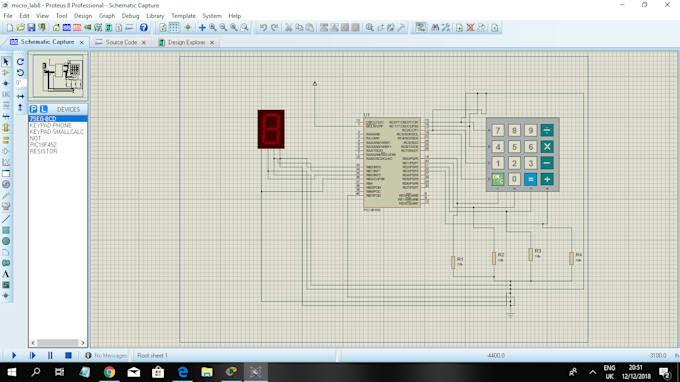Viewport: 680px width, 382px height.
Task: Click the P pick devices button
Action: click(x=33, y=109)
